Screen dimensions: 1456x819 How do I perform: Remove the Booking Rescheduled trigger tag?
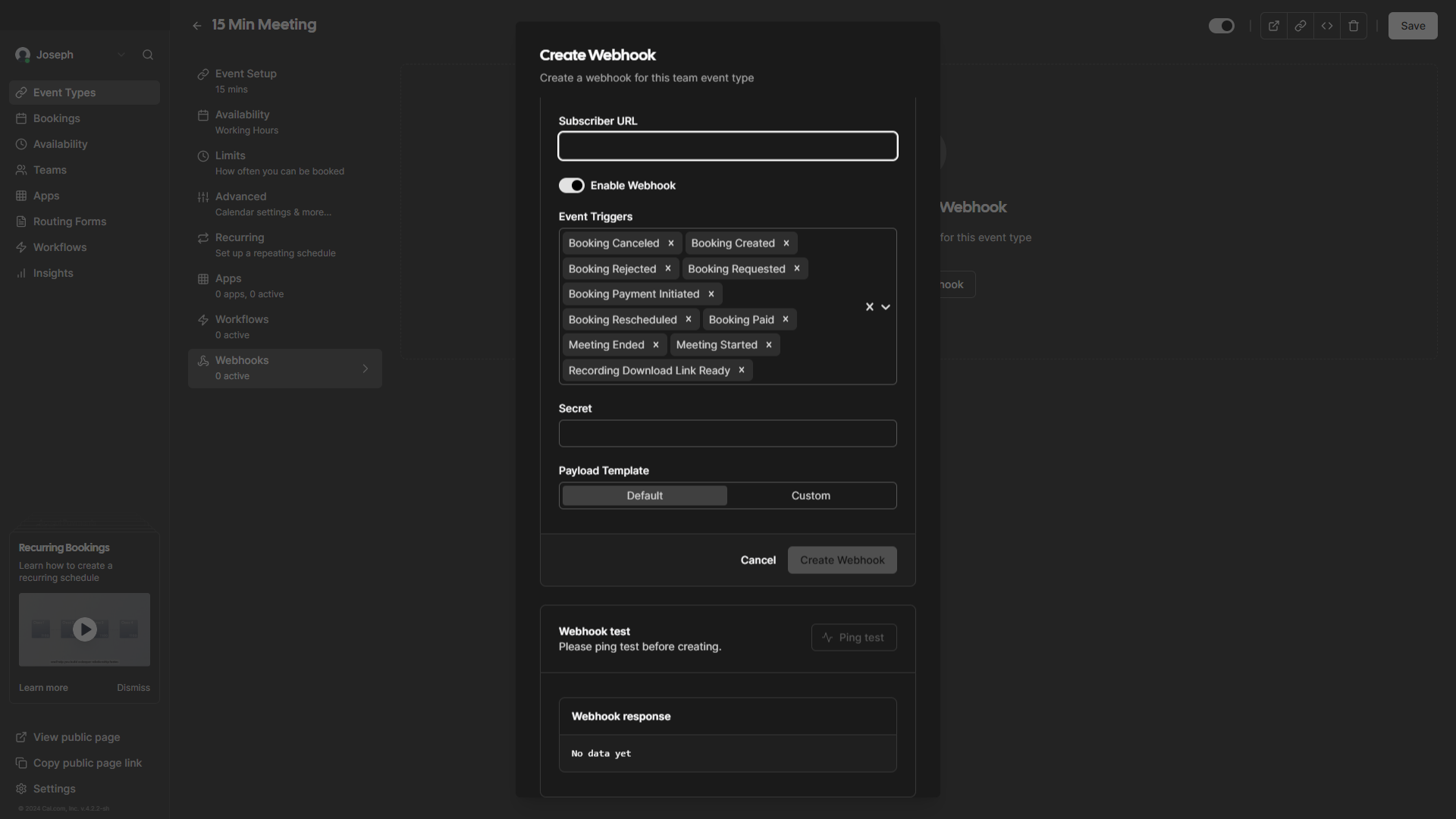point(689,319)
